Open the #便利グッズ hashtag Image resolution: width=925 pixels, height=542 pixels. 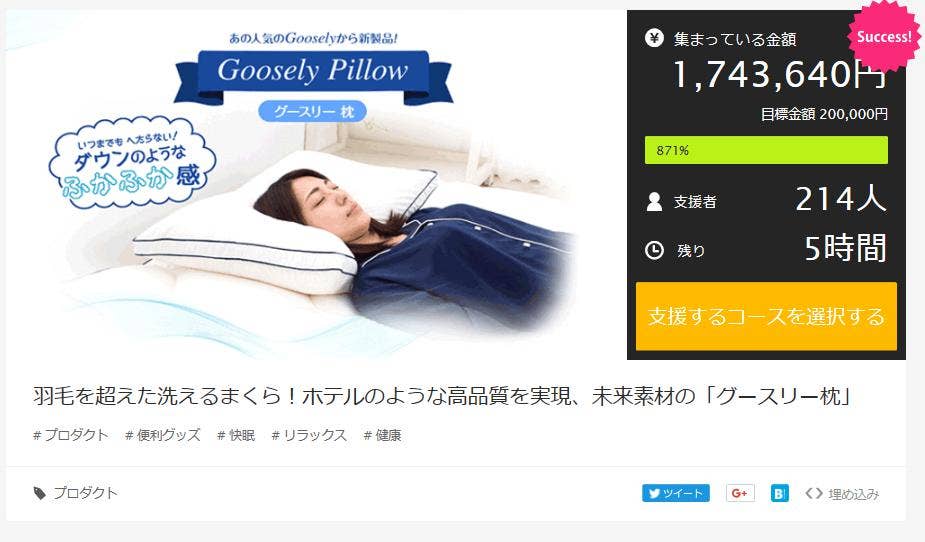(x=163, y=435)
